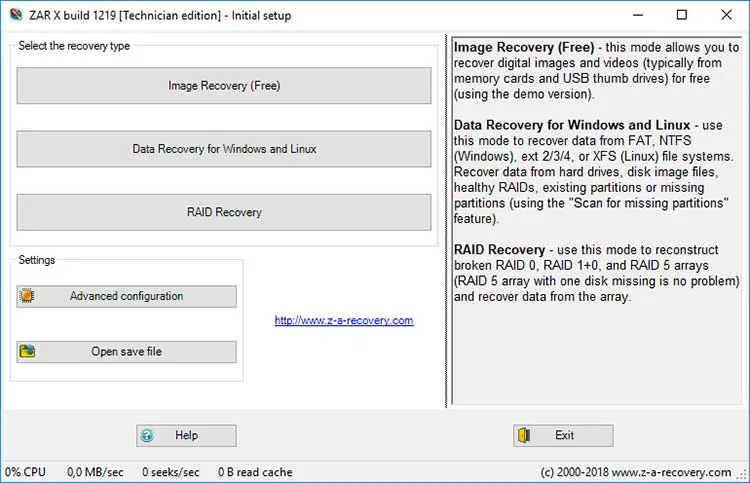Visit the www.z-a-recovery.com hyperlink
This screenshot has width=750, height=483.
click(x=344, y=320)
